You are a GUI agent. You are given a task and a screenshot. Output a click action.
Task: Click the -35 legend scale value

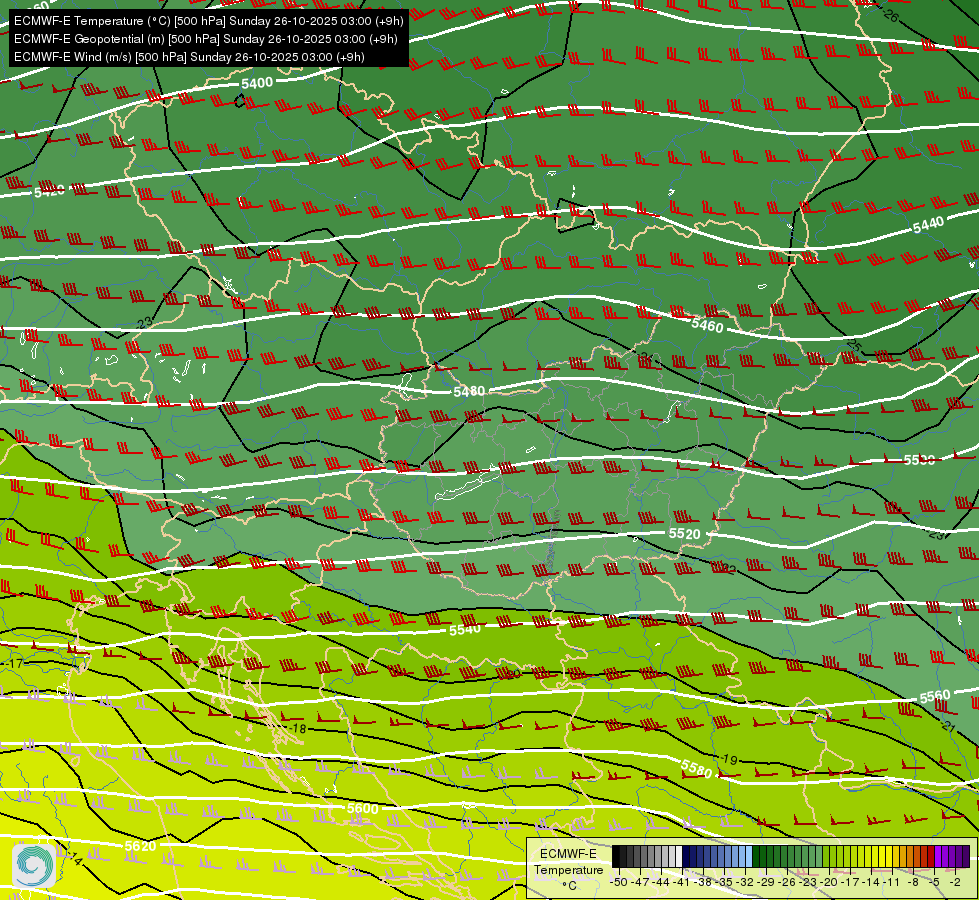724,882
